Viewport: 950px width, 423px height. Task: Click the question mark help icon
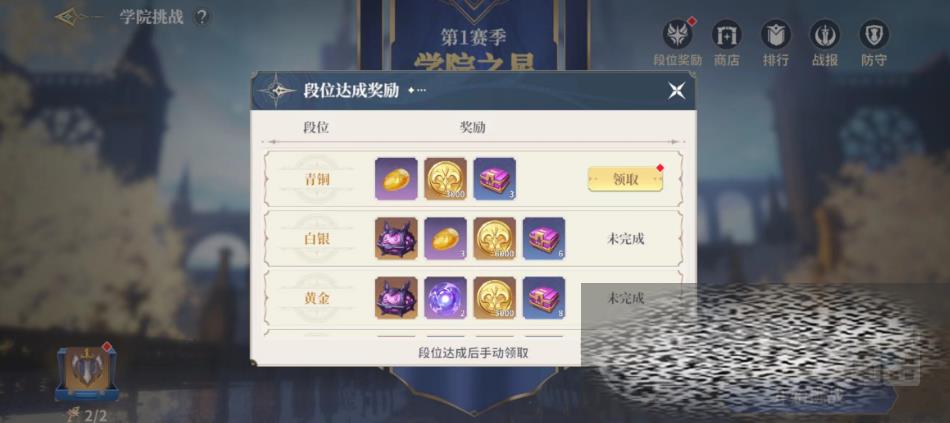202,17
